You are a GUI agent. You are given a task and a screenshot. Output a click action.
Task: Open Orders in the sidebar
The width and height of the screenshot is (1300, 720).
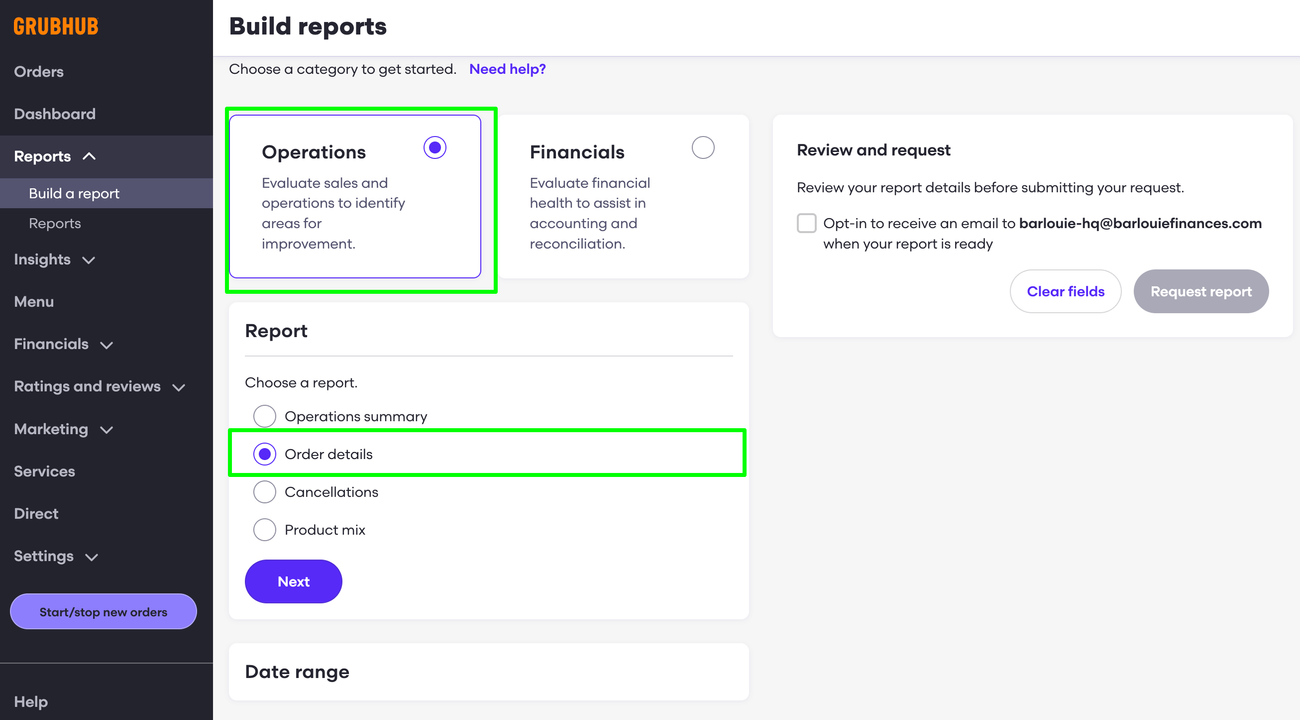click(x=39, y=72)
